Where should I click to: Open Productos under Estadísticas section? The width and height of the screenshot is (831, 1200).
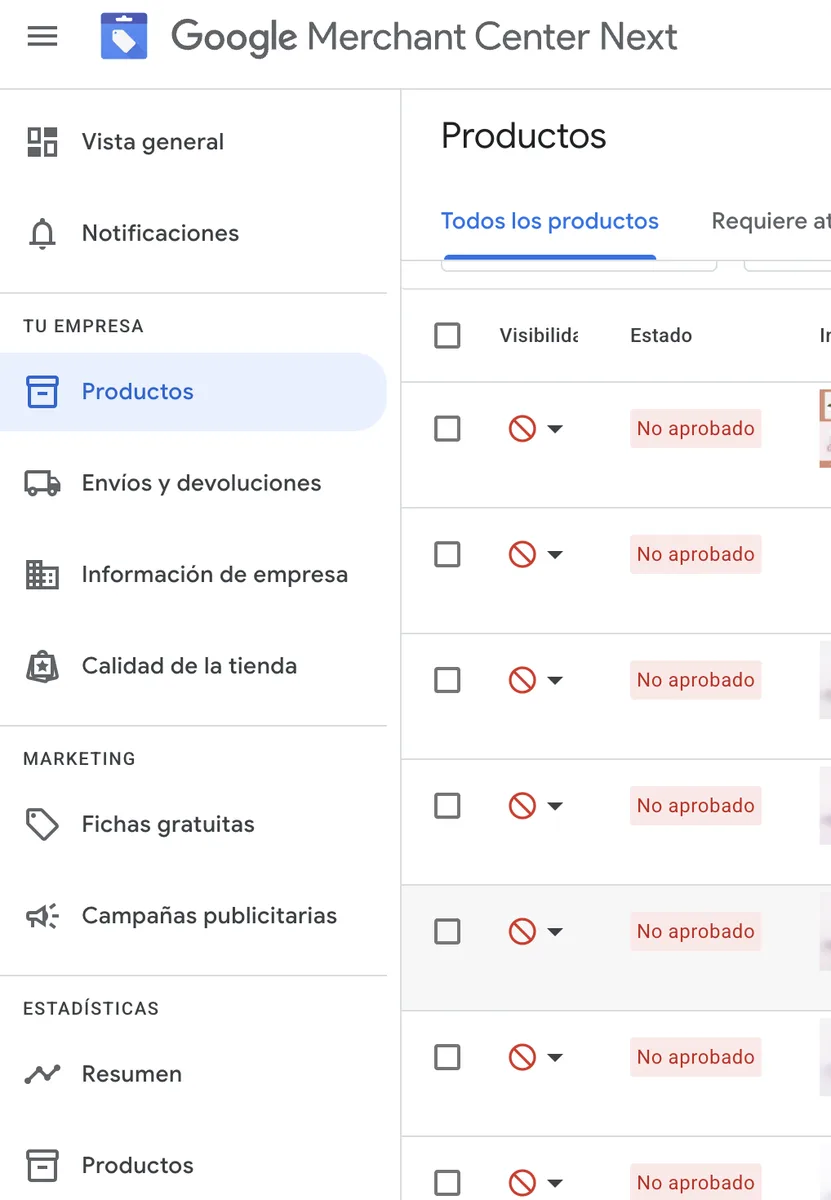pyautogui.click(x=137, y=1166)
